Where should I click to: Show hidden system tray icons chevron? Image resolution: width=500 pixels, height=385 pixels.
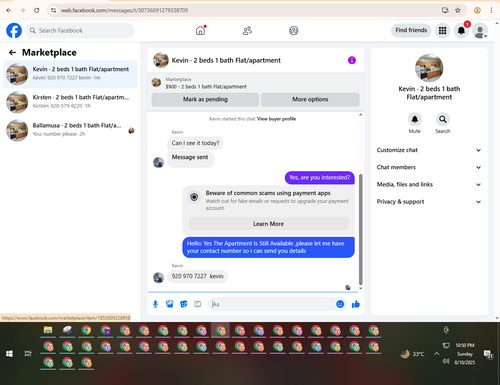tap(436, 354)
